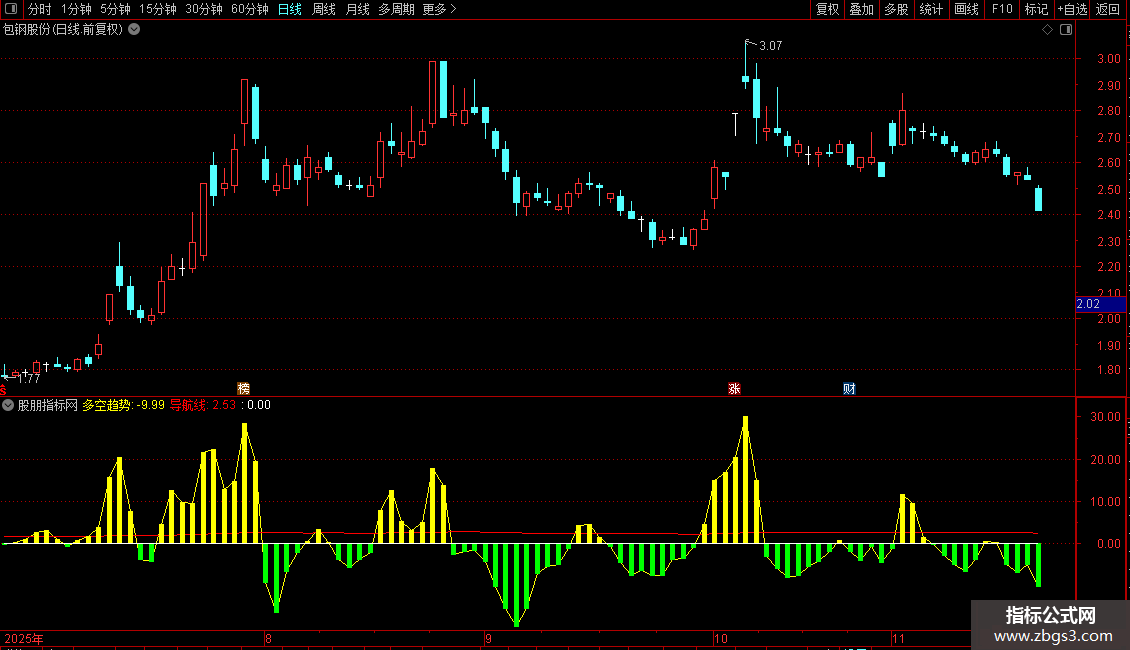This screenshot has height=650, width=1130.
Task: Click month 10 marker on the timeline
Action: tap(721, 638)
